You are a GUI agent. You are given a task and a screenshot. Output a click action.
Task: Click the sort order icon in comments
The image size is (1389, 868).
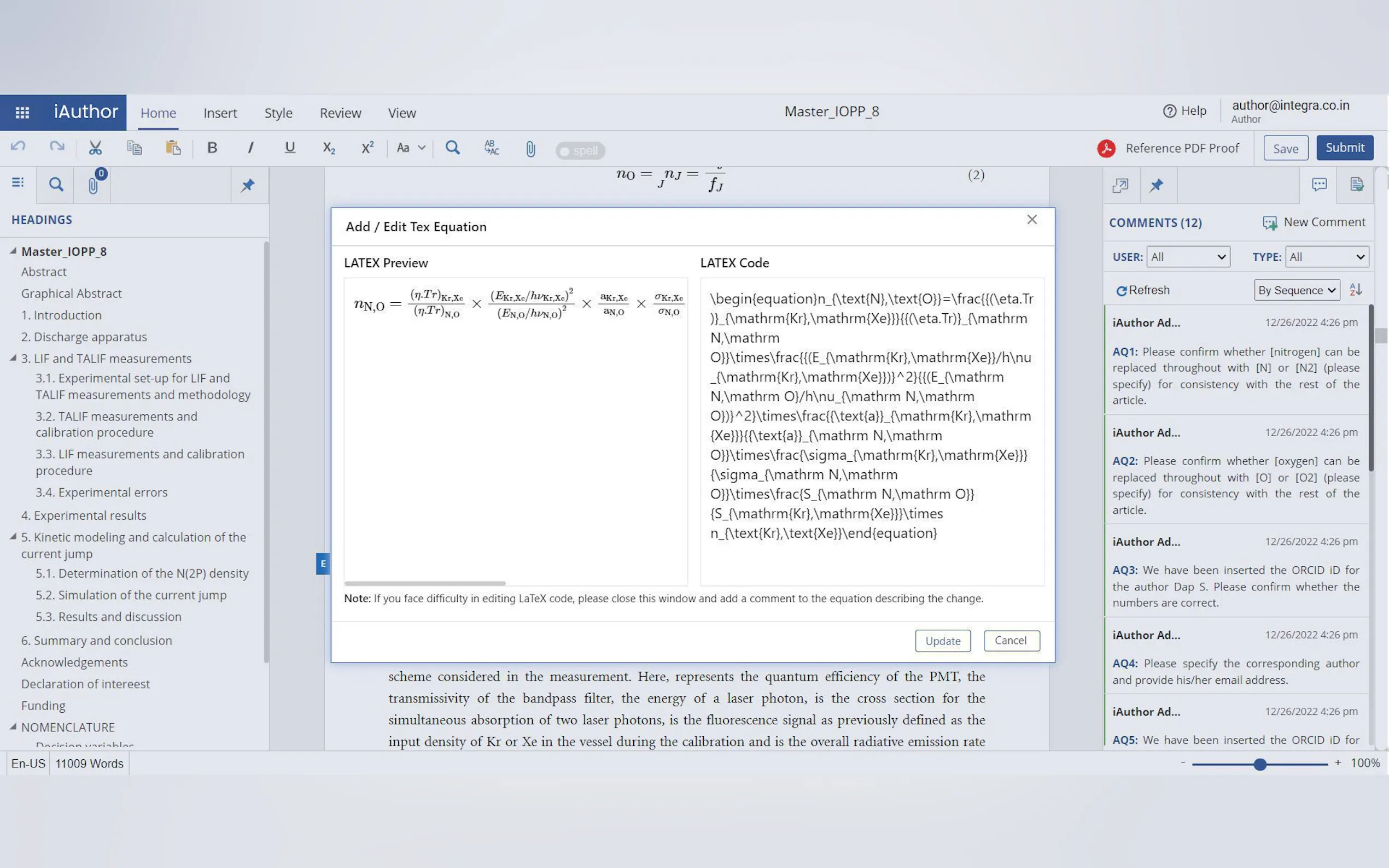[x=1355, y=290]
